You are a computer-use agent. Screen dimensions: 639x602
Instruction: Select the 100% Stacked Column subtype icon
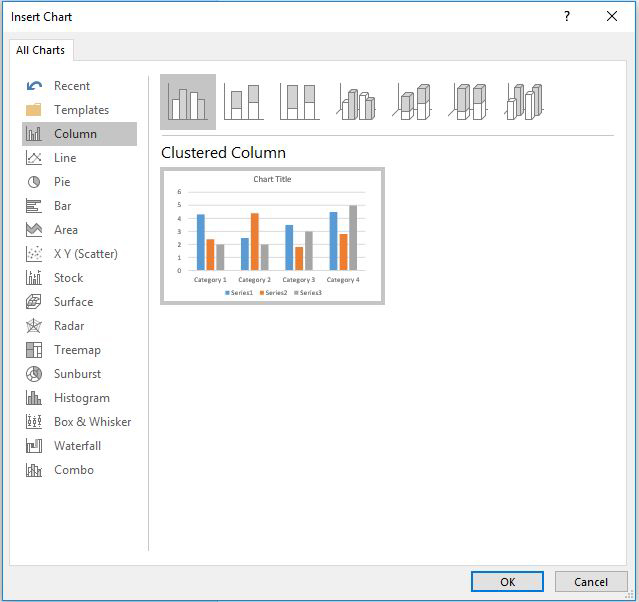[300, 102]
